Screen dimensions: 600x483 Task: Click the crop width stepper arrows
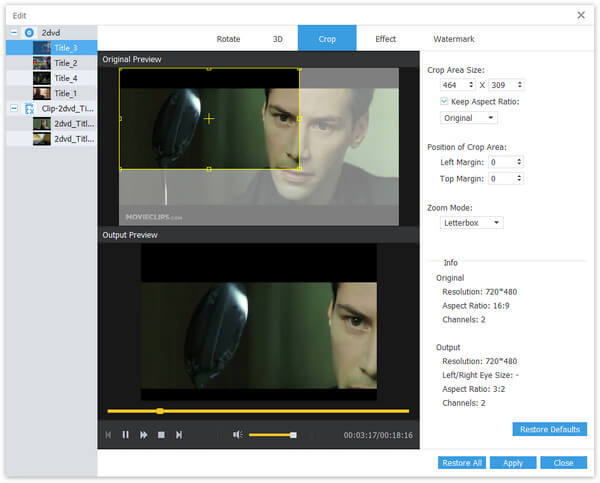coord(471,85)
